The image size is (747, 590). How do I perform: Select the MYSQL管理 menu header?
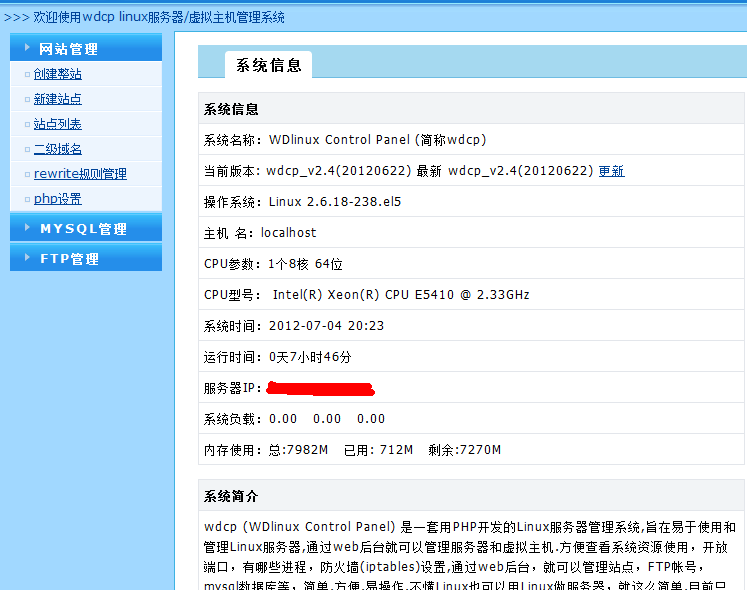pos(83,229)
